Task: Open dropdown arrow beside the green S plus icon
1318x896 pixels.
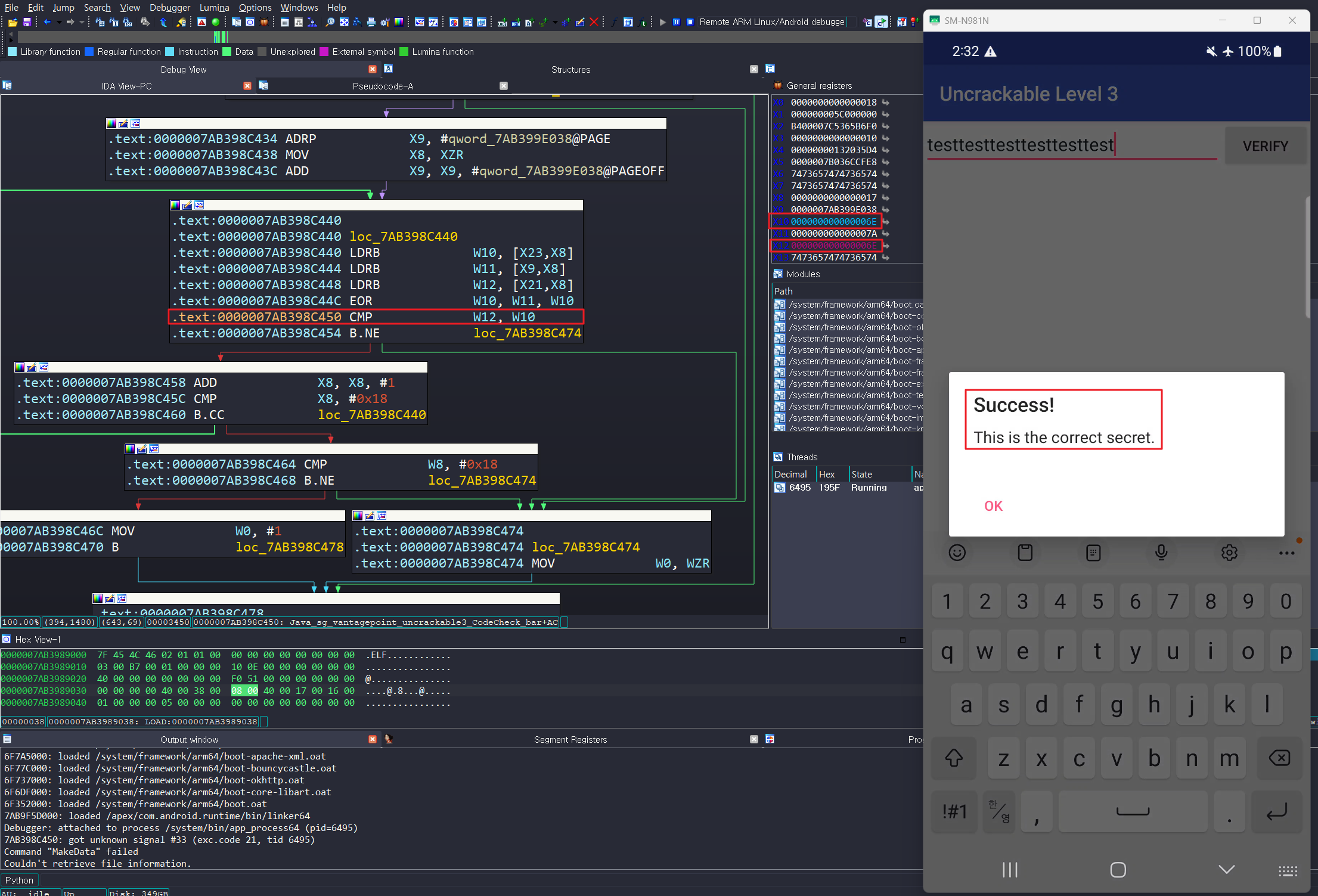Action: click(x=555, y=22)
